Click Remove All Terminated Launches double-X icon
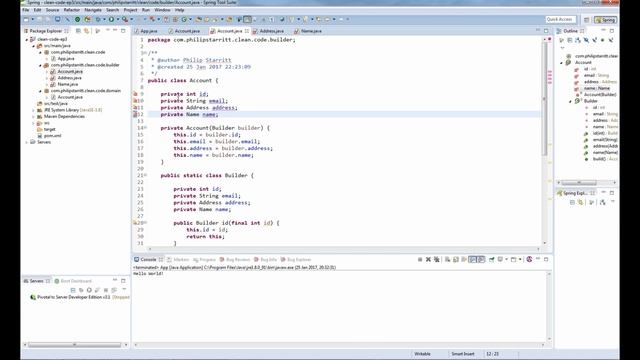 (x=436, y=259)
